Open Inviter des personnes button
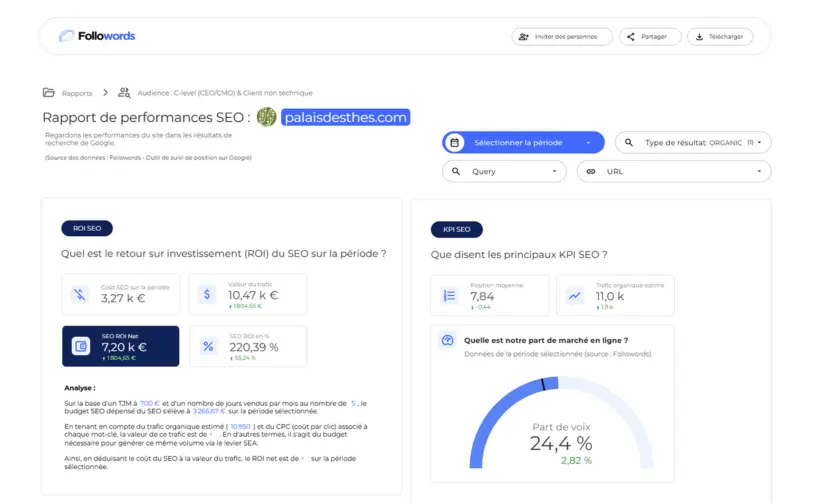The image size is (818, 503). click(x=562, y=37)
